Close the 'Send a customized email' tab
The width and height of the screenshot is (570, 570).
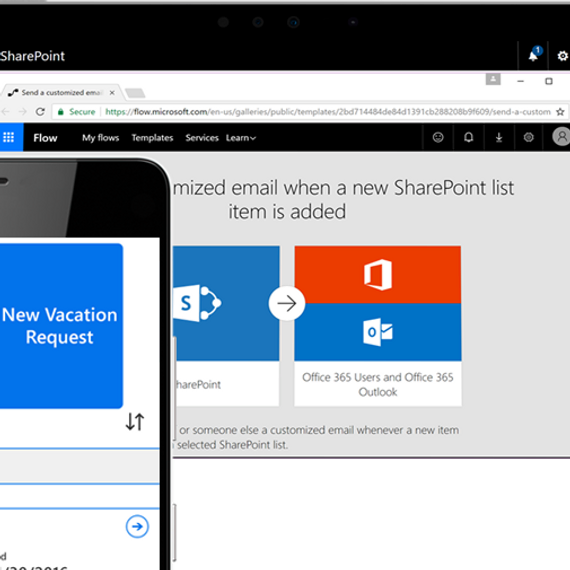pyautogui.click(x=112, y=93)
